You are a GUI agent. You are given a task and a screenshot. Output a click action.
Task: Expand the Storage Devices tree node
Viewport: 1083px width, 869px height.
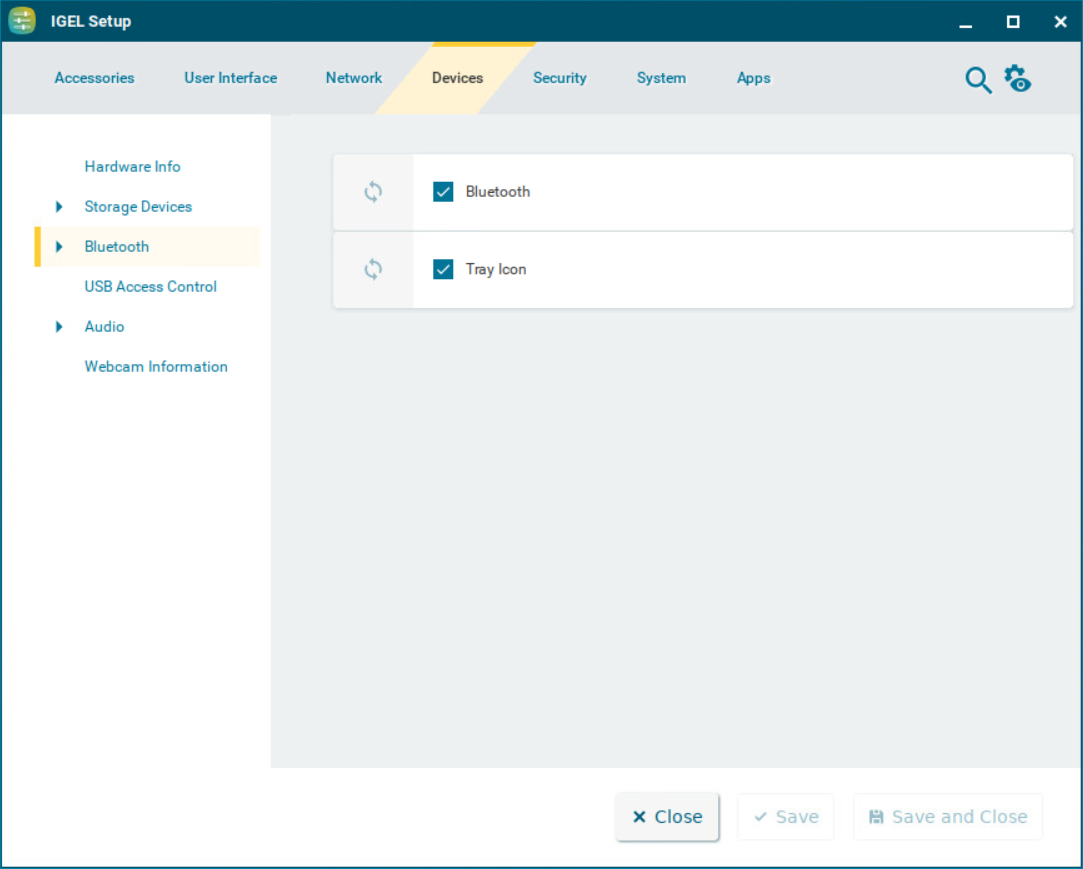(x=59, y=207)
